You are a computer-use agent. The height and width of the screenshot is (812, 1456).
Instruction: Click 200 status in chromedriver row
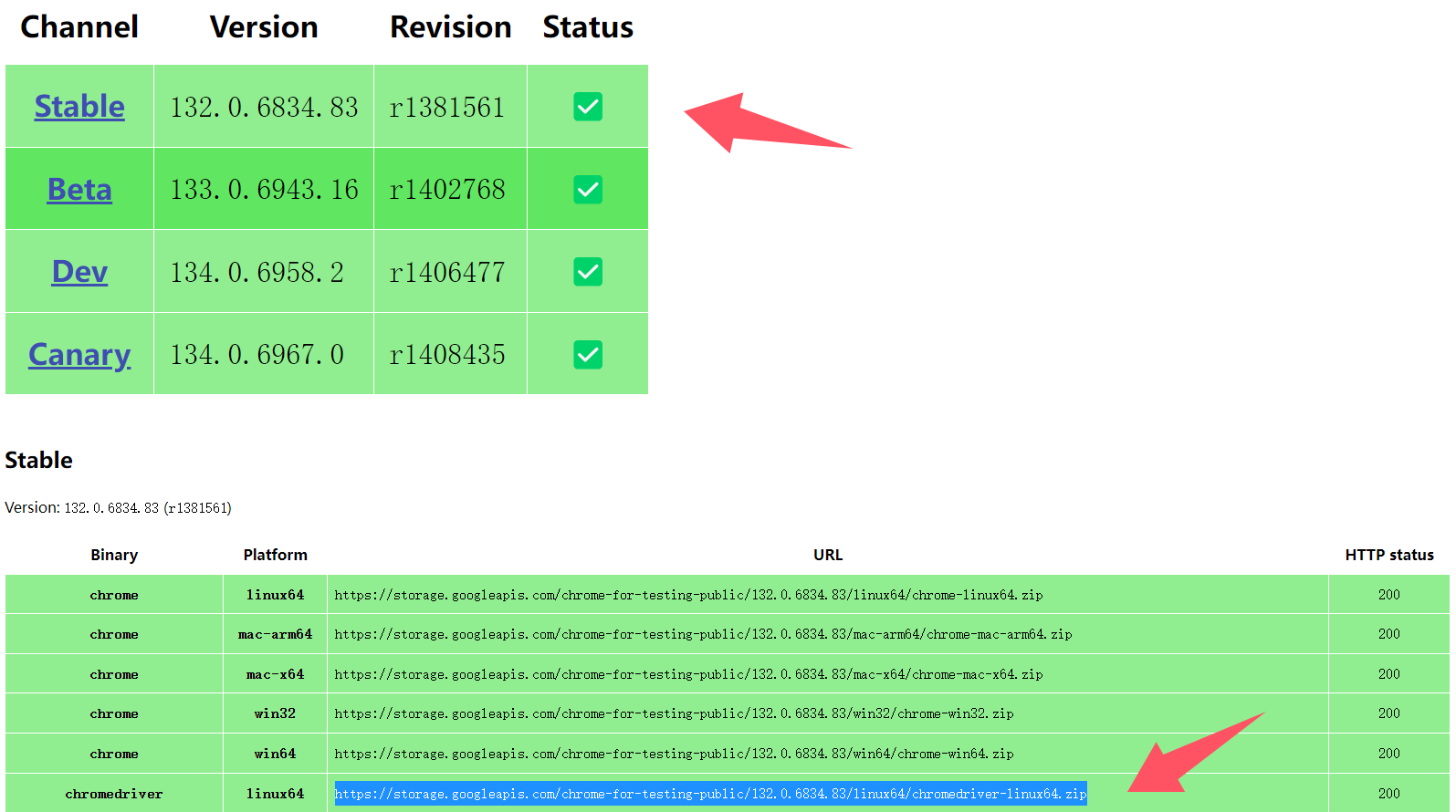pyautogui.click(x=1389, y=794)
